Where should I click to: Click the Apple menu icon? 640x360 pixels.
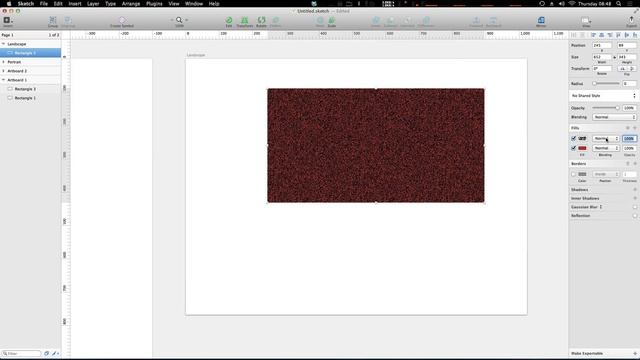click(9, 4)
